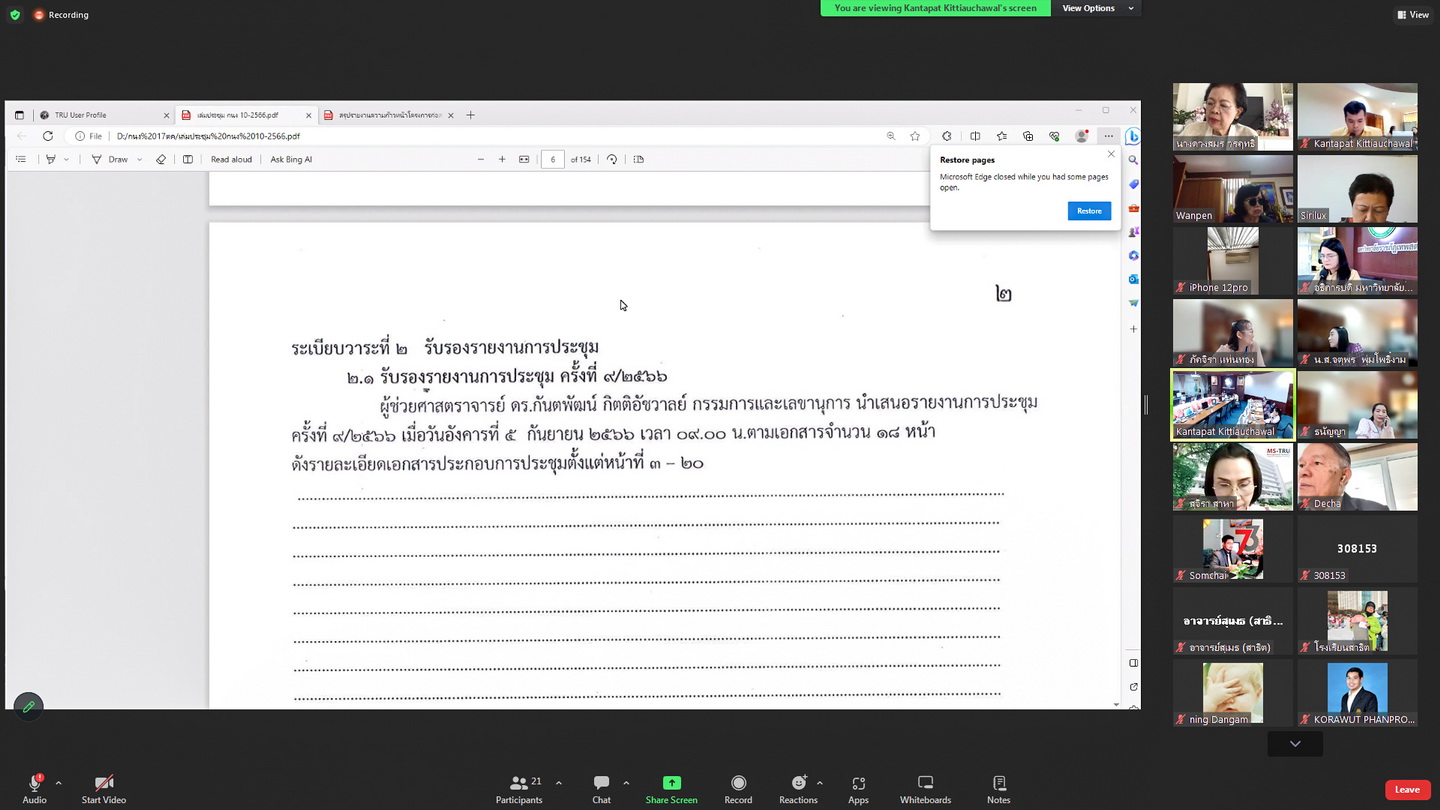Open Edge tab actions menu icon

coord(19,115)
